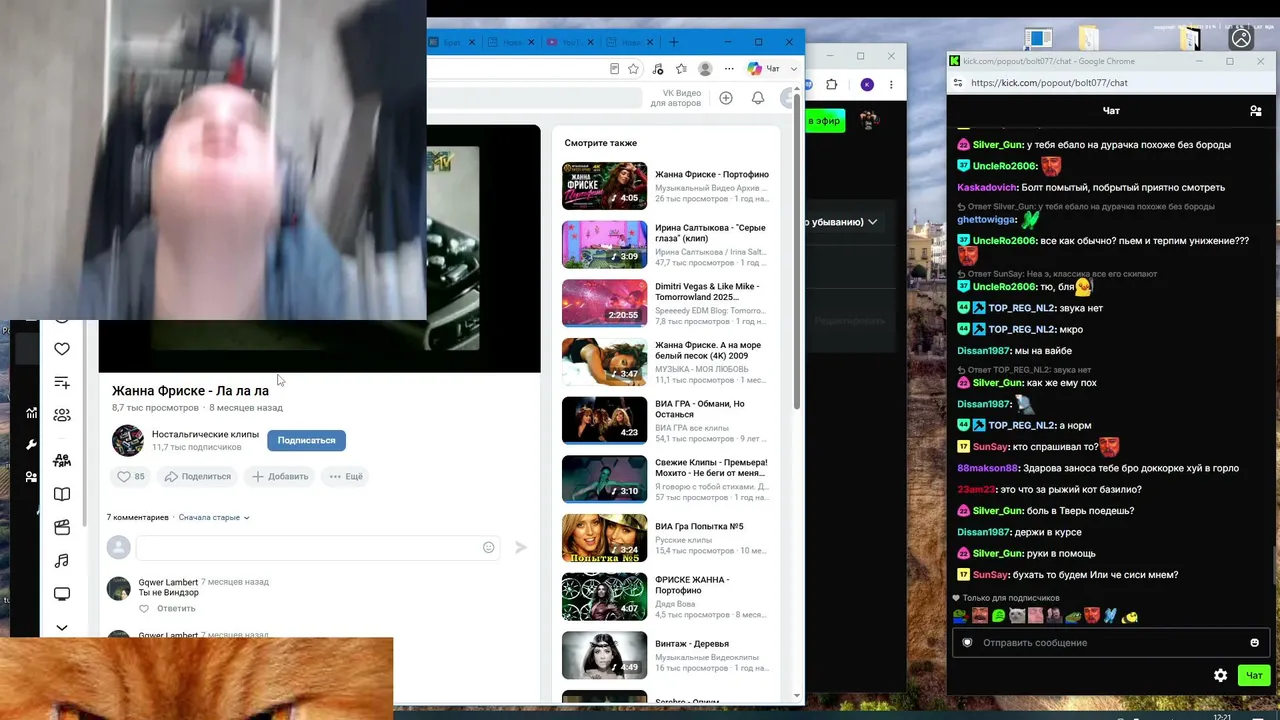The height and width of the screenshot is (720, 1280).
Task: Switch to the first 'Брат' Edge tab
Action: (x=445, y=42)
